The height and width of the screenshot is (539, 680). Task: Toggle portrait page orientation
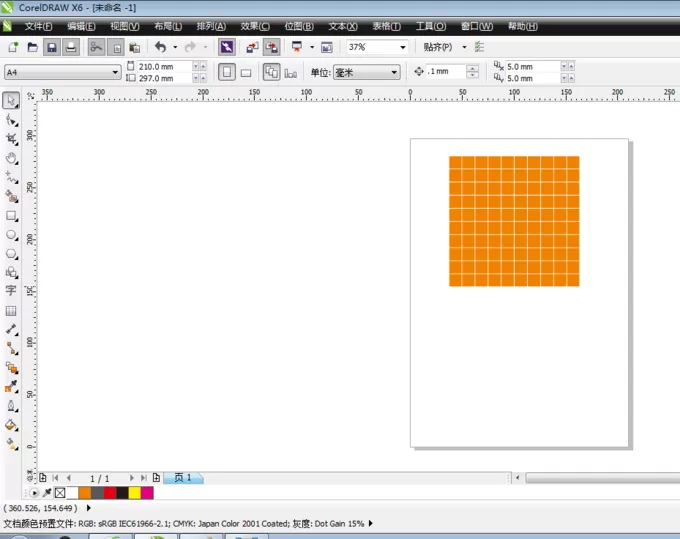pyautogui.click(x=227, y=72)
